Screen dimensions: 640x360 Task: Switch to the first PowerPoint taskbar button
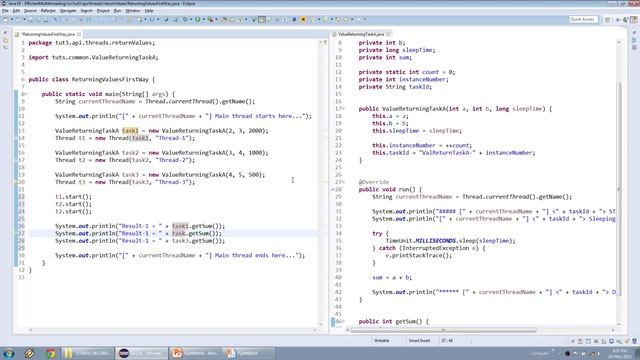click(x=196, y=353)
